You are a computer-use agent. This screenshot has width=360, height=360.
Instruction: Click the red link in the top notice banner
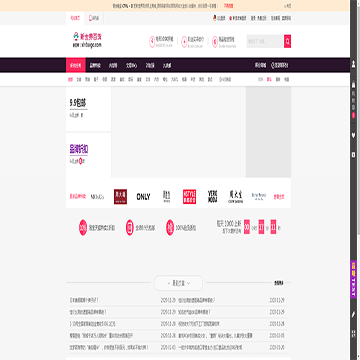(x=228, y=6)
